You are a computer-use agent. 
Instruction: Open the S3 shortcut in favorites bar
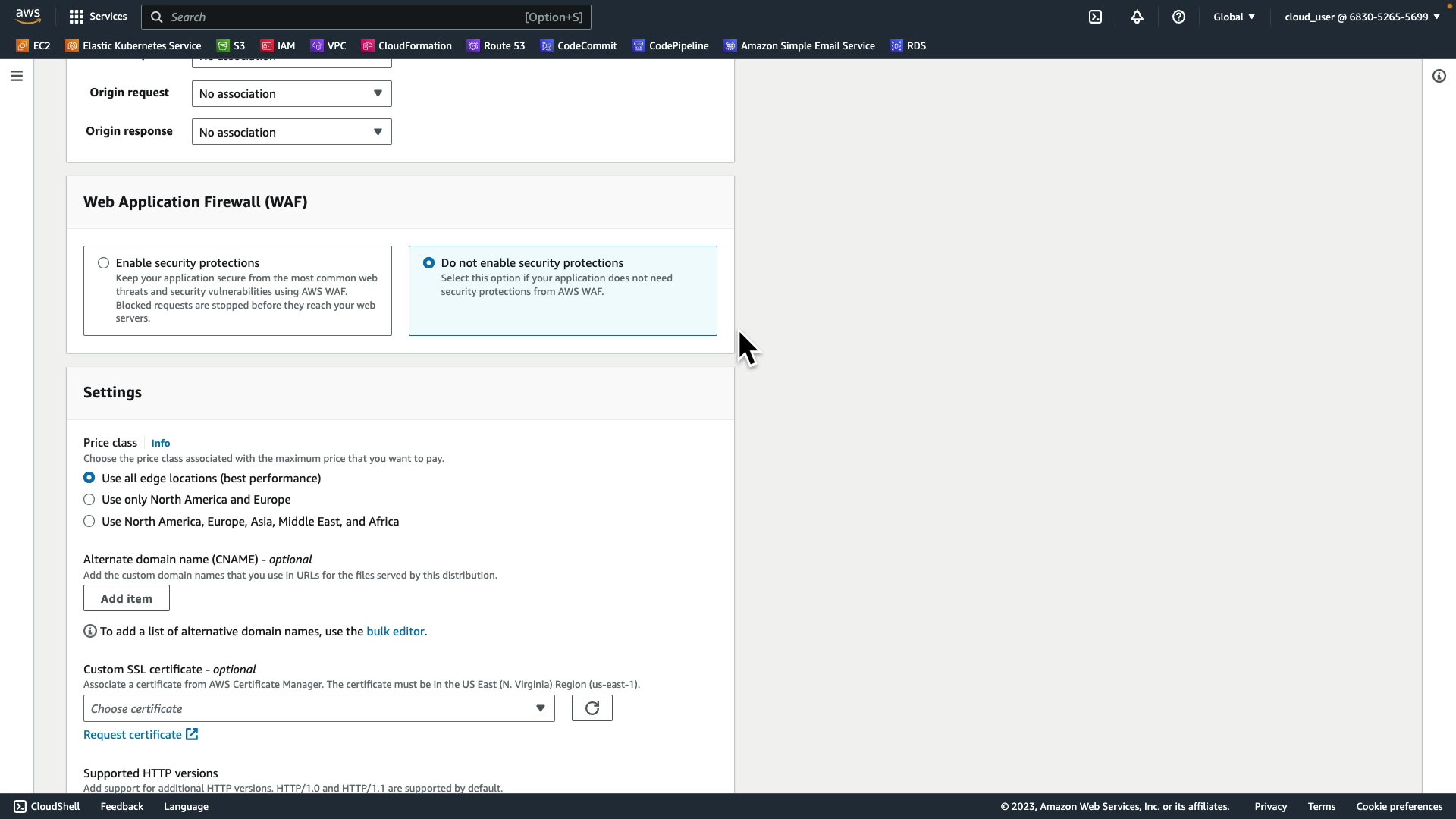231,45
